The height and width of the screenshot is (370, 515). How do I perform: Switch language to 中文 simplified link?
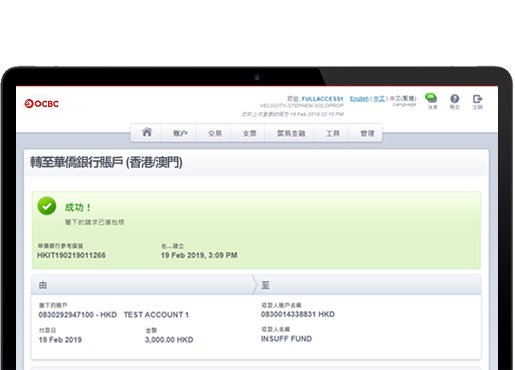(x=379, y=99)
